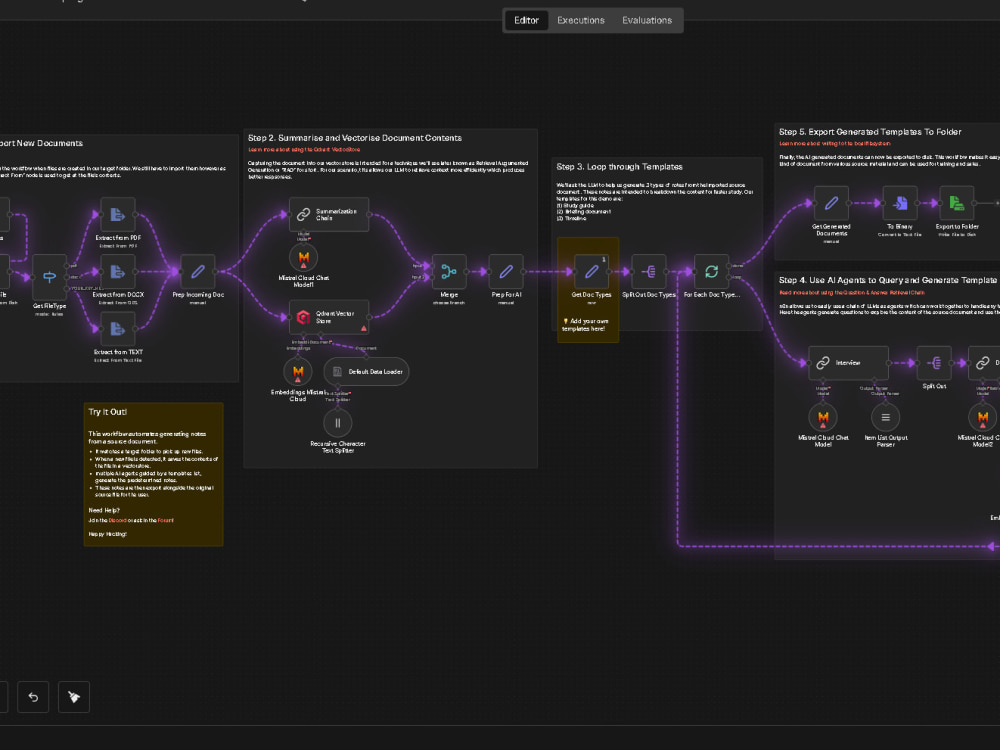Select the Embeddings Mistral Cloud node

298,372
